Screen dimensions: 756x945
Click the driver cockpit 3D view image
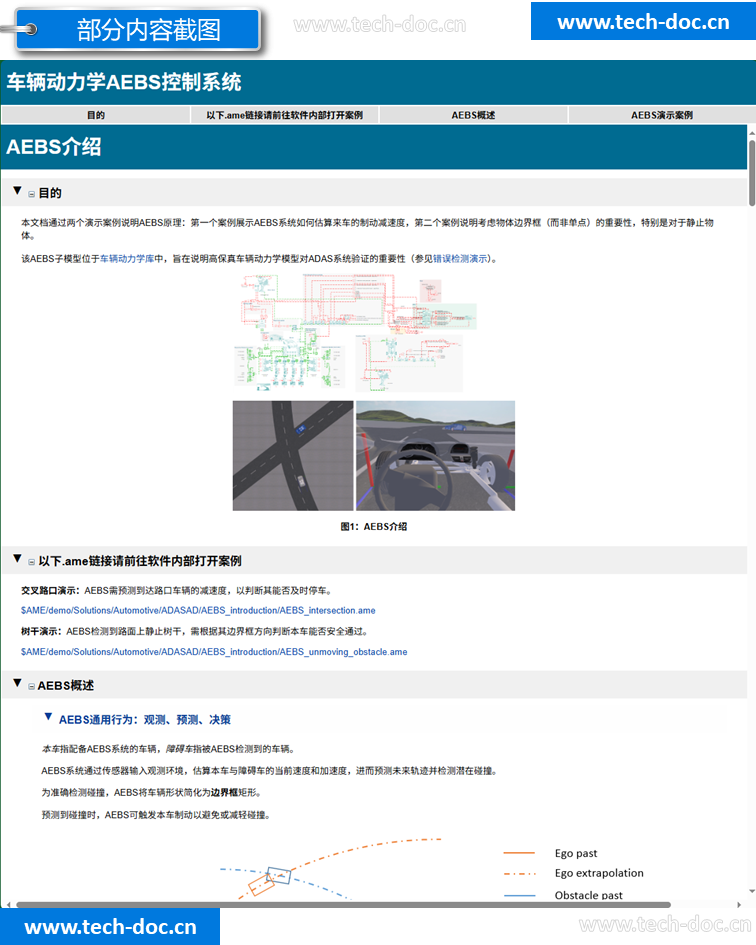click(435, 456)
